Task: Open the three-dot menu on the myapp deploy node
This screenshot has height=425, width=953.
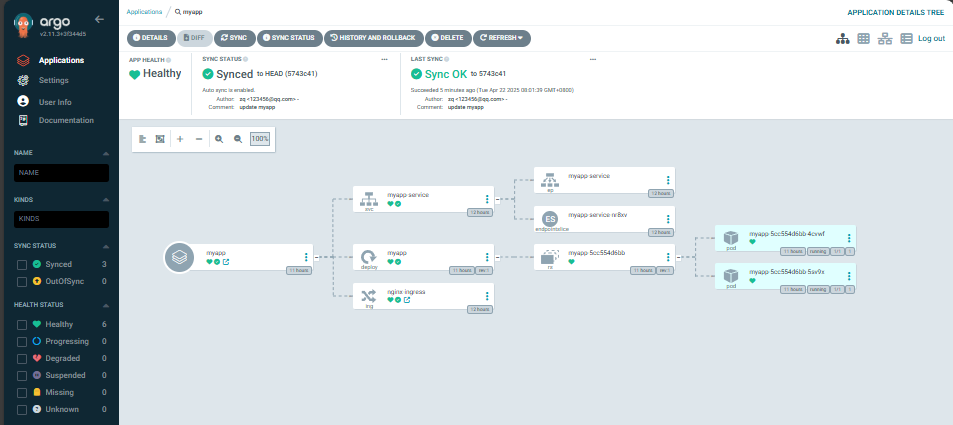Action: [487, 257]
